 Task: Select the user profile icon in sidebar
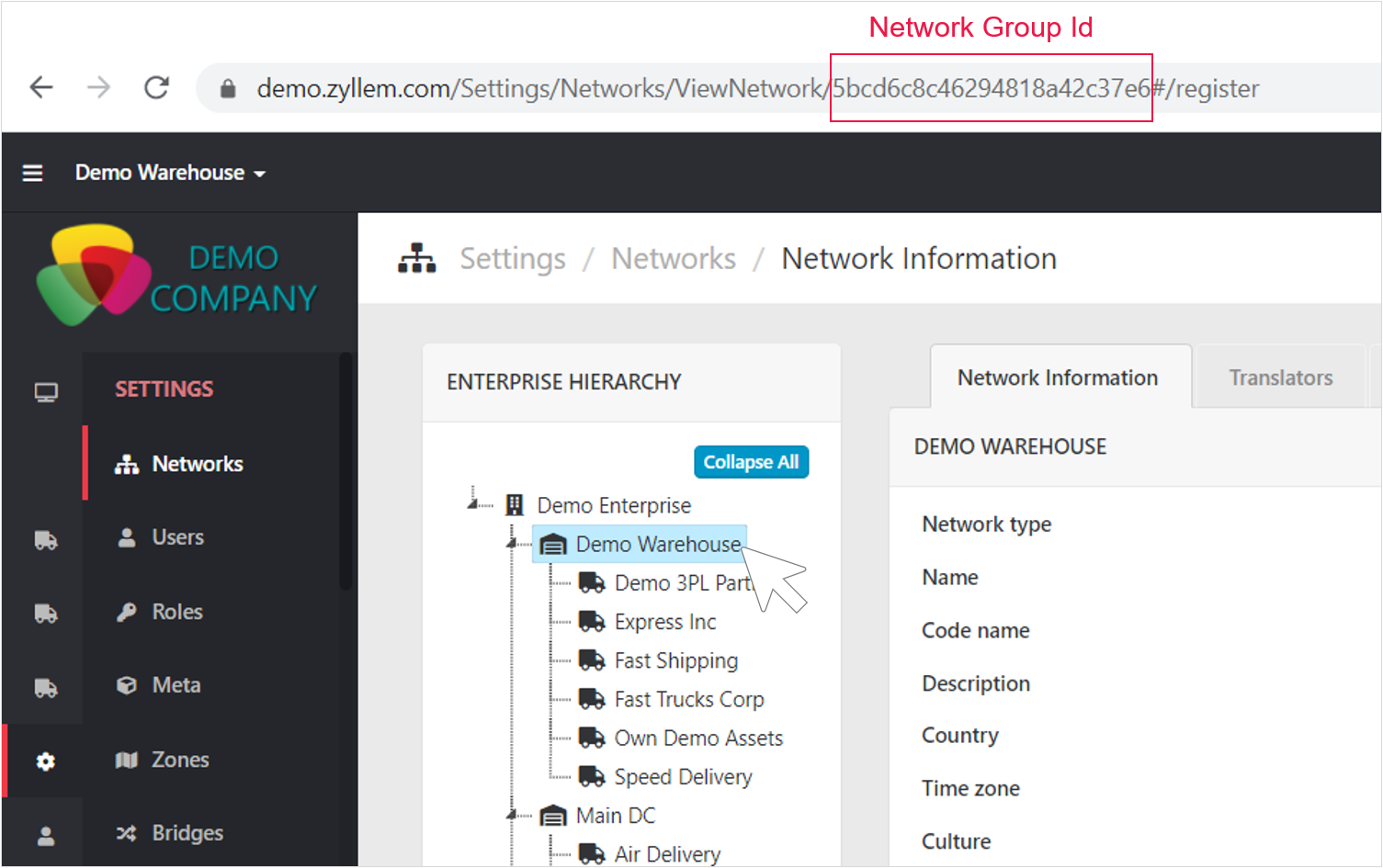coord(46,836)
